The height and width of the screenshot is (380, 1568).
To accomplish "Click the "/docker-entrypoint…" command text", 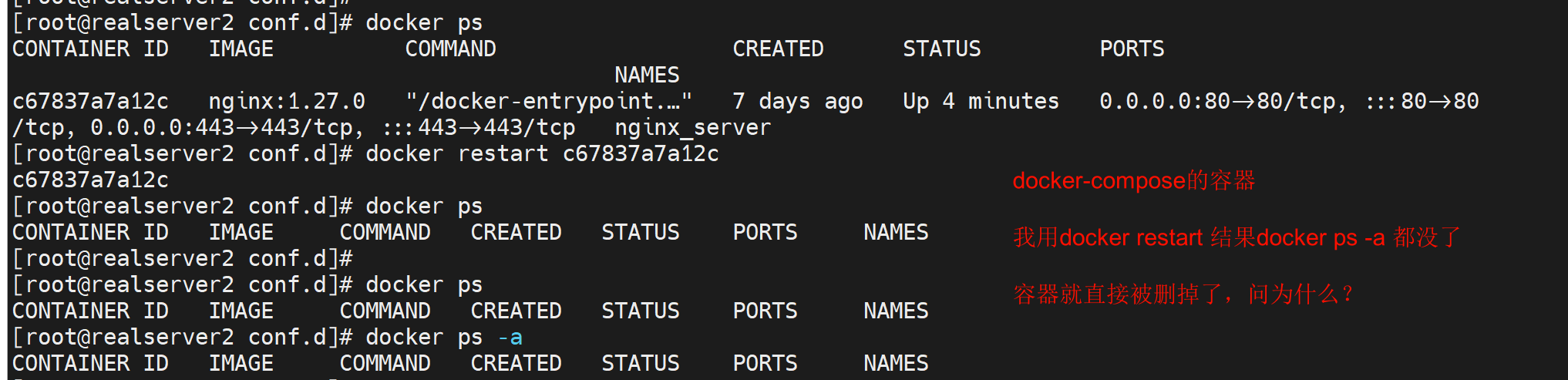I will pos(548,102).
